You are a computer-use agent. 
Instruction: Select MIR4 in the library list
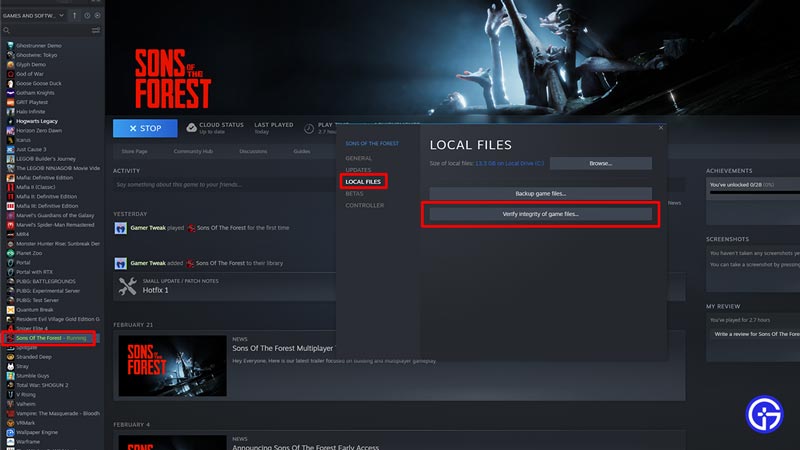22,234
